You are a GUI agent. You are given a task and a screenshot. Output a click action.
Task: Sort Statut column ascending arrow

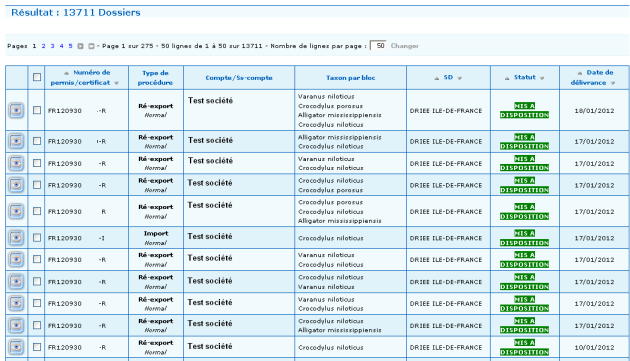(x=507, y=78)
